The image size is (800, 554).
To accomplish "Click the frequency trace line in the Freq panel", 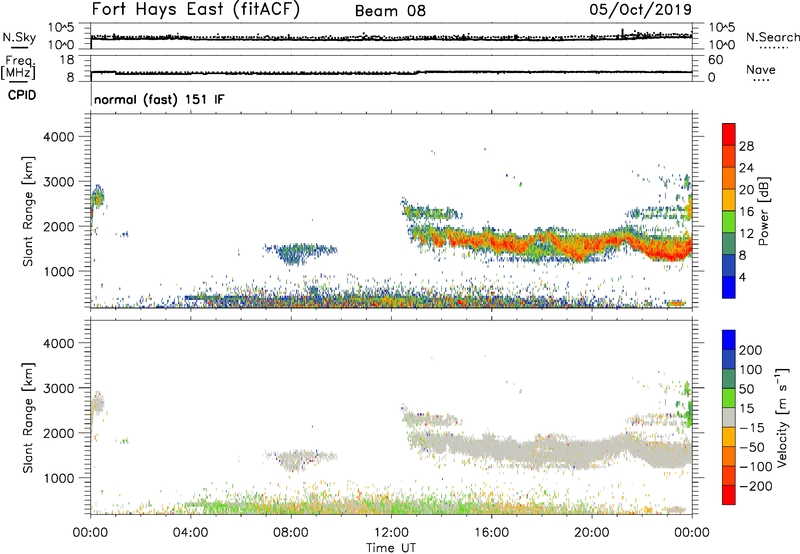I will tap(391, 73).
